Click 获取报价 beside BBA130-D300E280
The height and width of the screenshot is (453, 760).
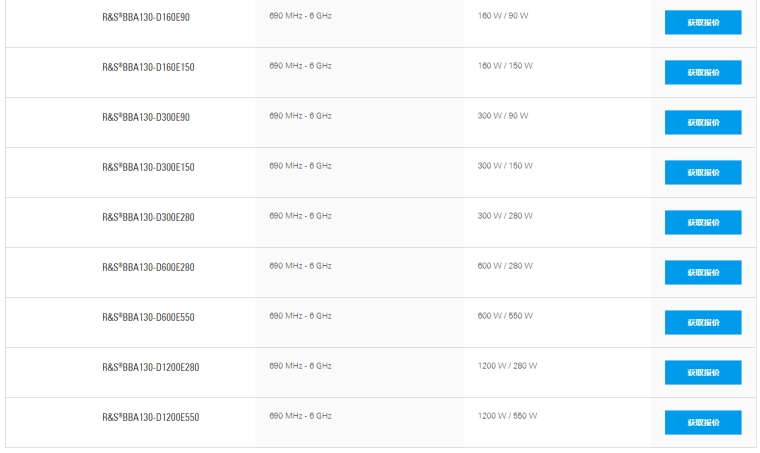pos(703,223)
